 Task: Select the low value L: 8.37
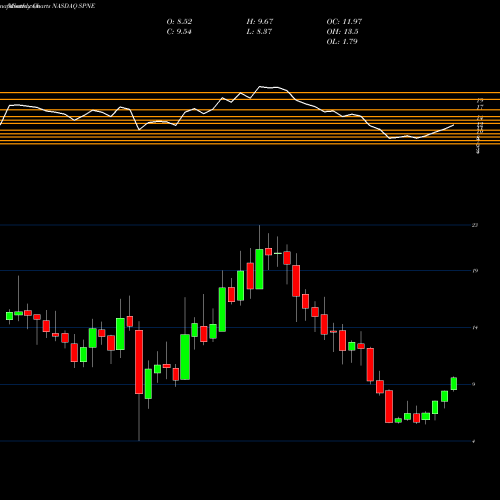259,32
